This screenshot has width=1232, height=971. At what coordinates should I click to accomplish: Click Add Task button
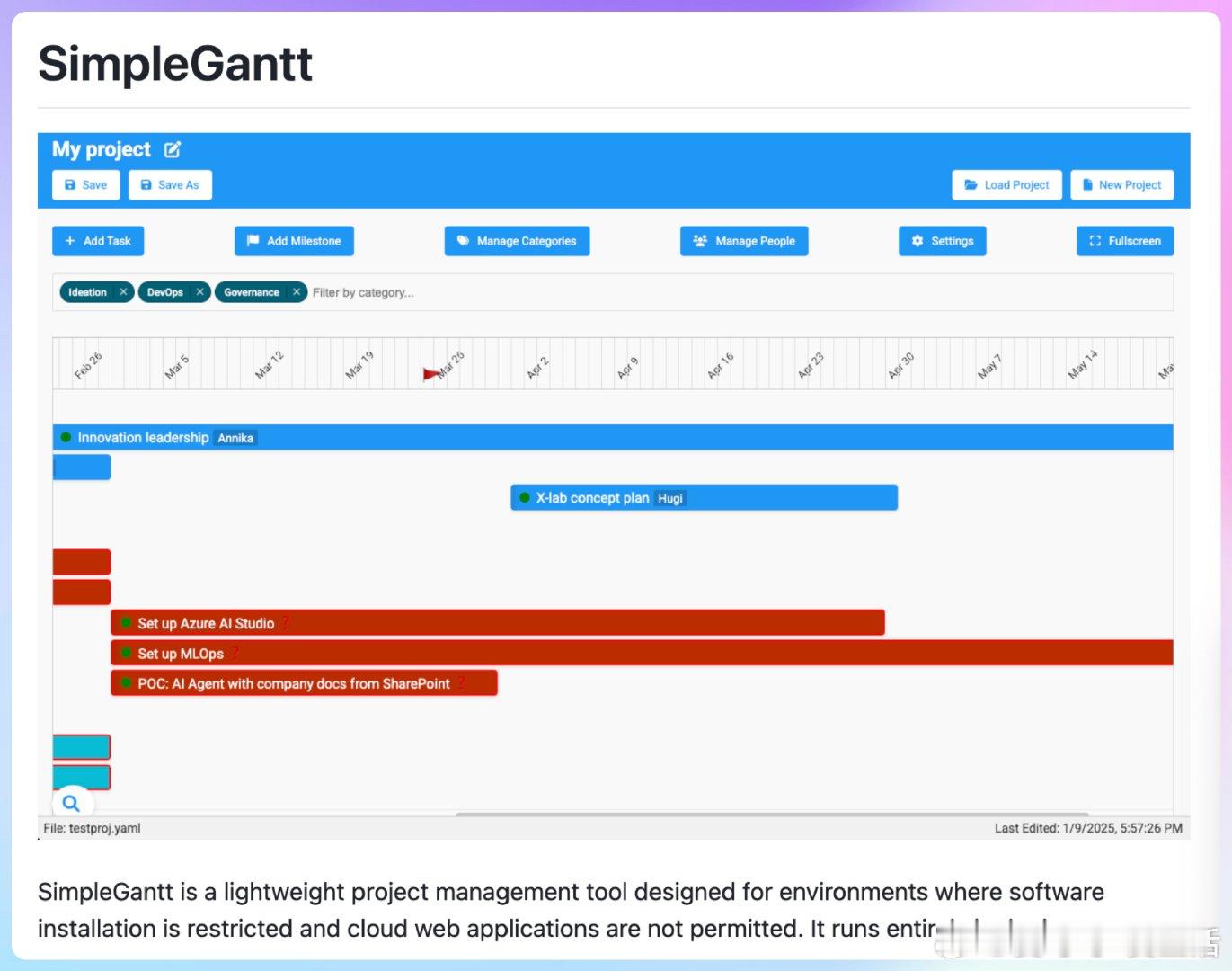pyautogui.click(x=98, y=241)
